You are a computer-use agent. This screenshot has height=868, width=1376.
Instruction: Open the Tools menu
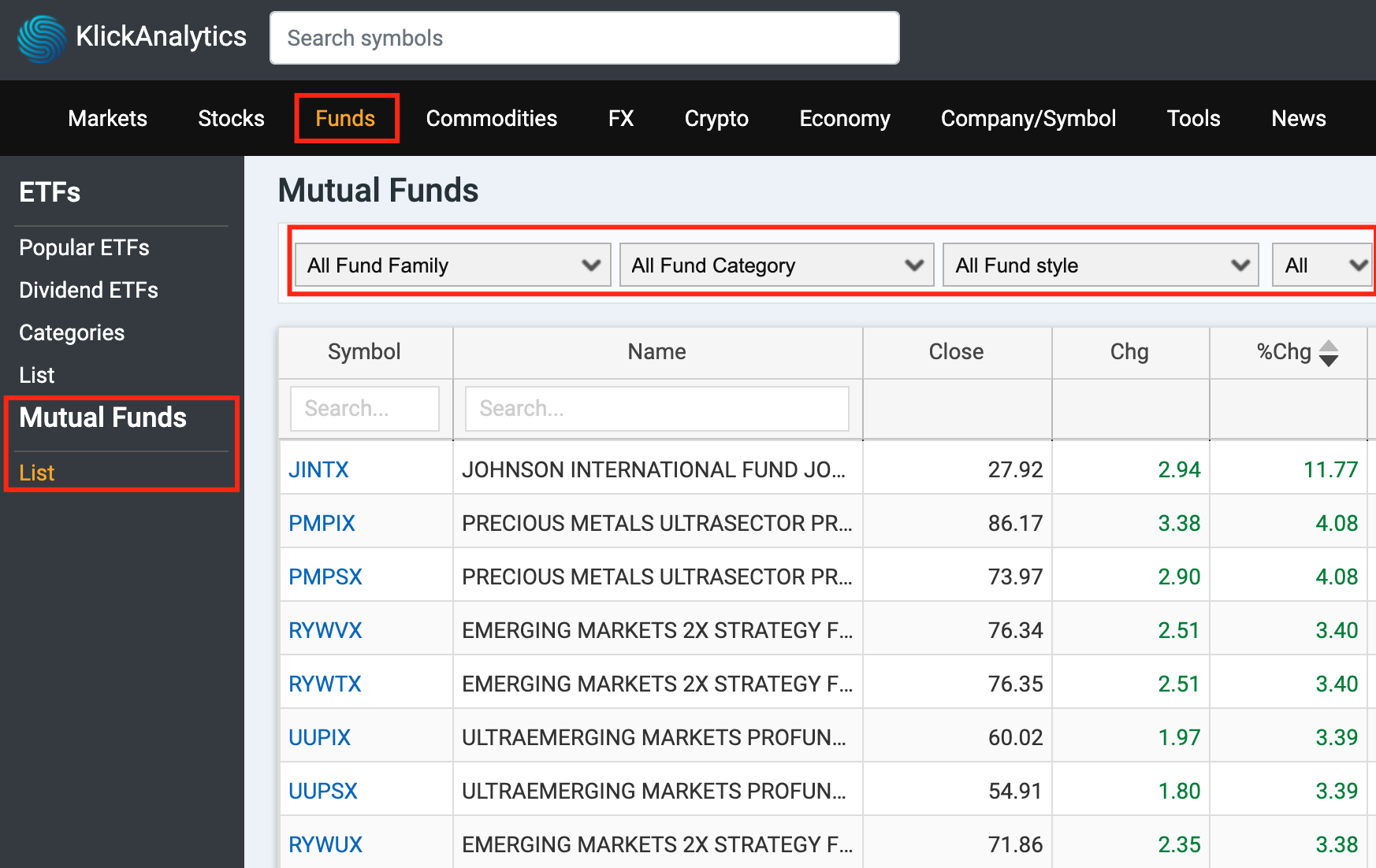tap(1193, 118)
